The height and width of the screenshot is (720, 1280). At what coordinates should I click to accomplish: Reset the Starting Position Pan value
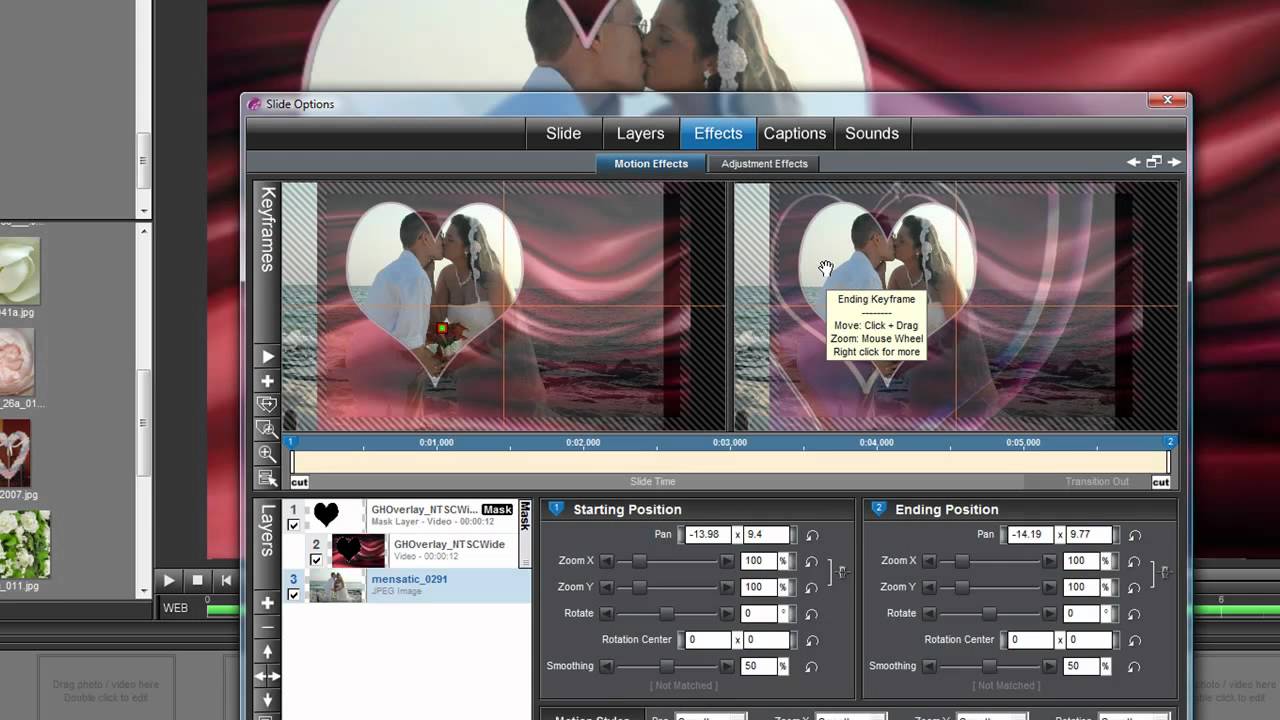[812, 535]
